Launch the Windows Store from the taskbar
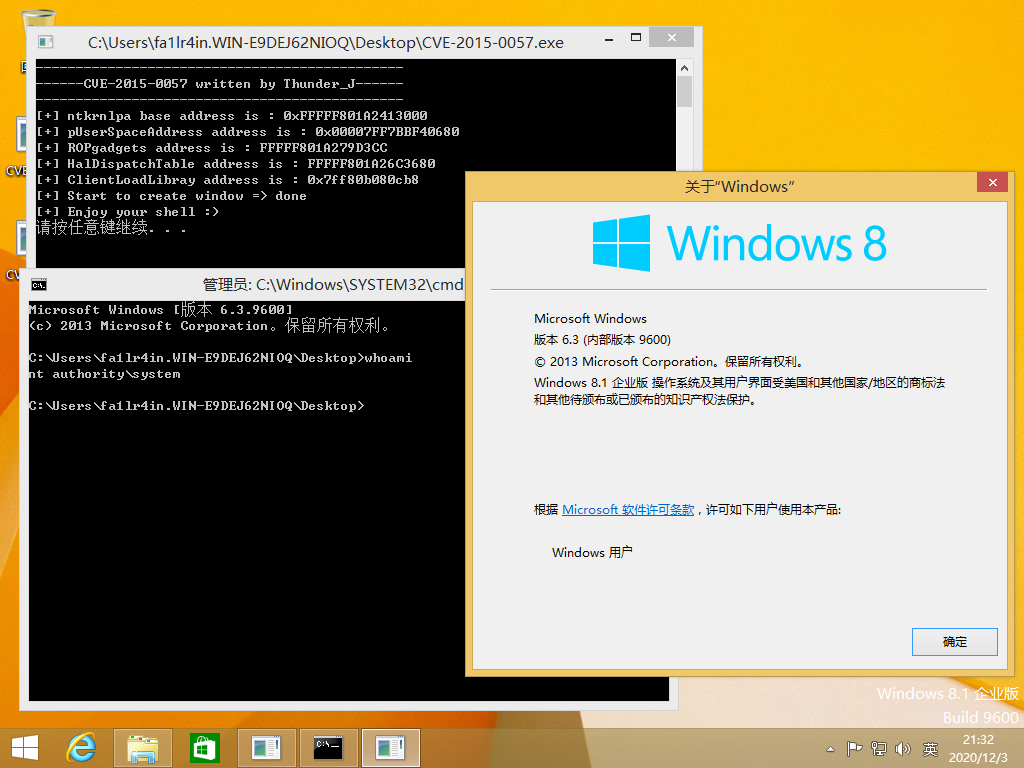This screenshot has width=1024, height=768. [204, 747]
